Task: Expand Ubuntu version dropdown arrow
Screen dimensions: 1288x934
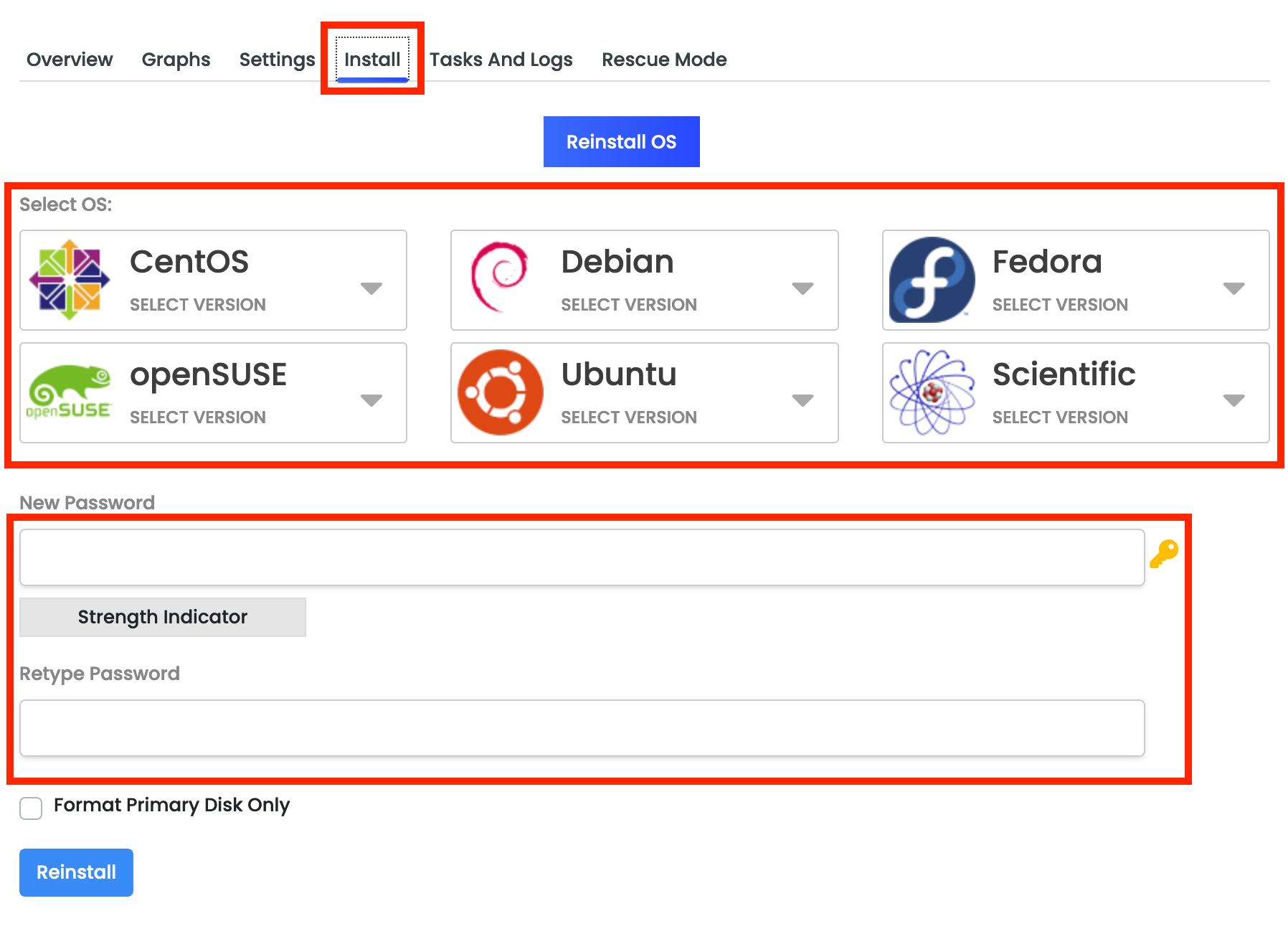Action: coord(802,400)
